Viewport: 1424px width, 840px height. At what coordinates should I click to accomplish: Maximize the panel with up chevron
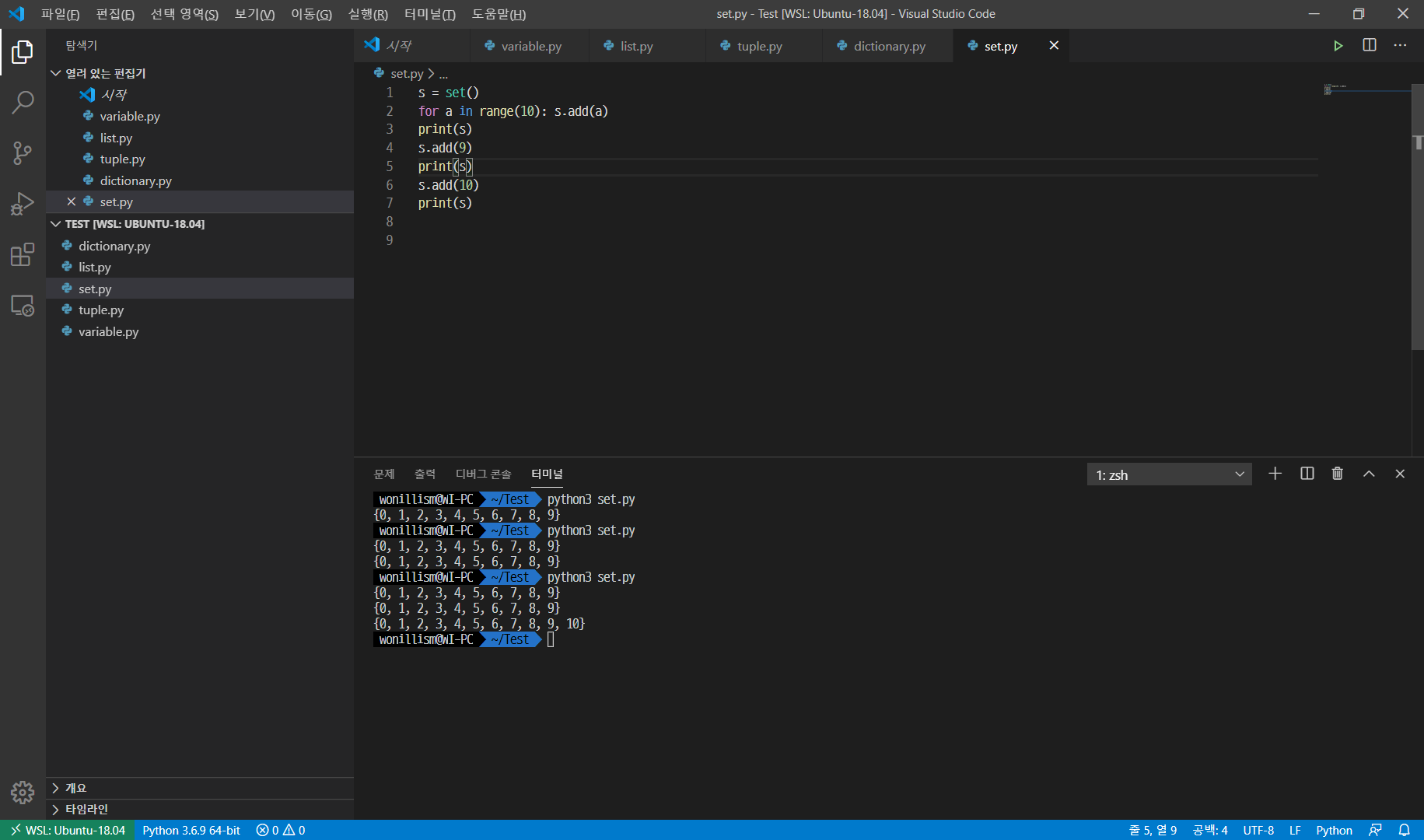[x=1369, y=473]
